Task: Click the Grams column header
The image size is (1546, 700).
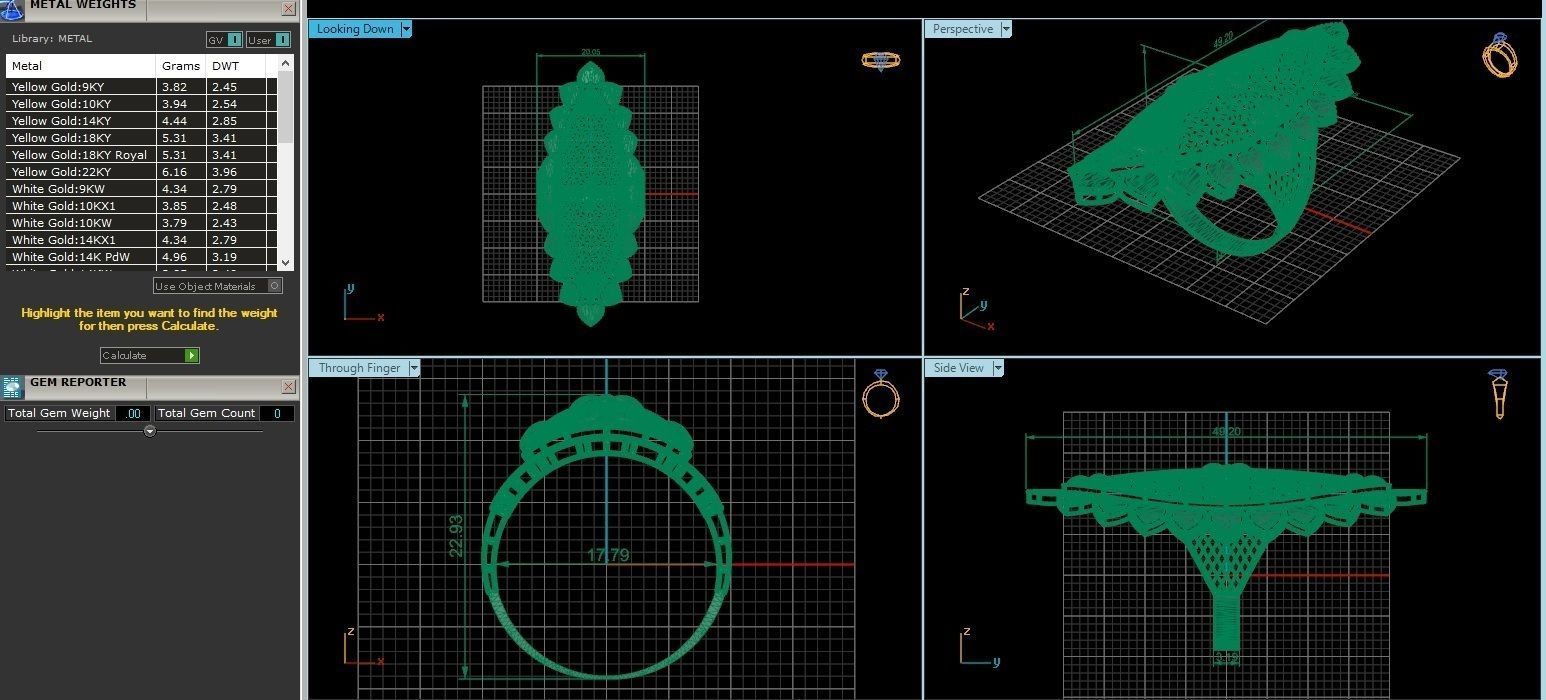Action: pyautogui.click(x=181, y=66)
